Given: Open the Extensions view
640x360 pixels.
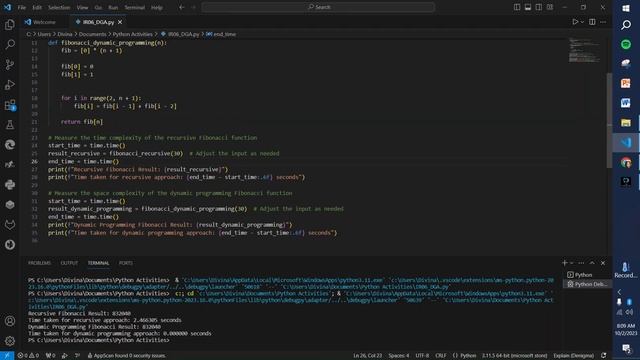Looking at the screenshot, I should pyautogui.click(x=10, y=105).
